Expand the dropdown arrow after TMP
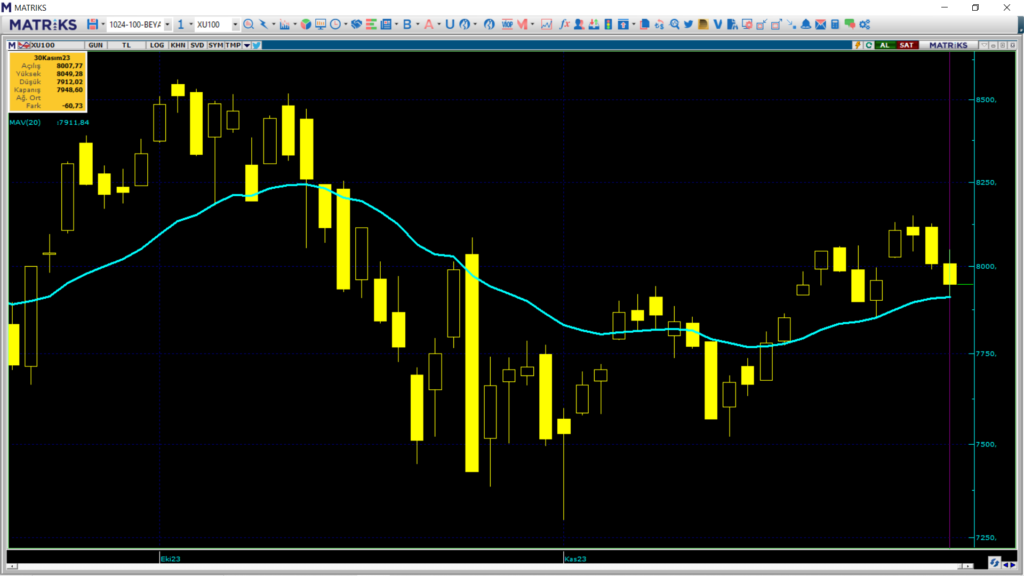1024x576 pixels. pos(245,45)
